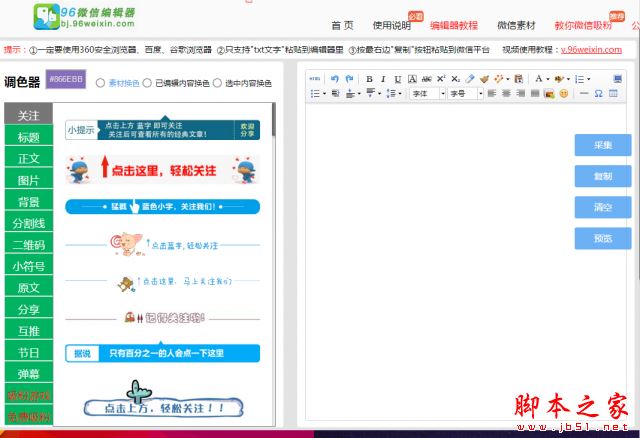Image resolution: width=640 pixels, height=438 pixels.
Task: Switch to the 正文 template category
Action: 29,158
